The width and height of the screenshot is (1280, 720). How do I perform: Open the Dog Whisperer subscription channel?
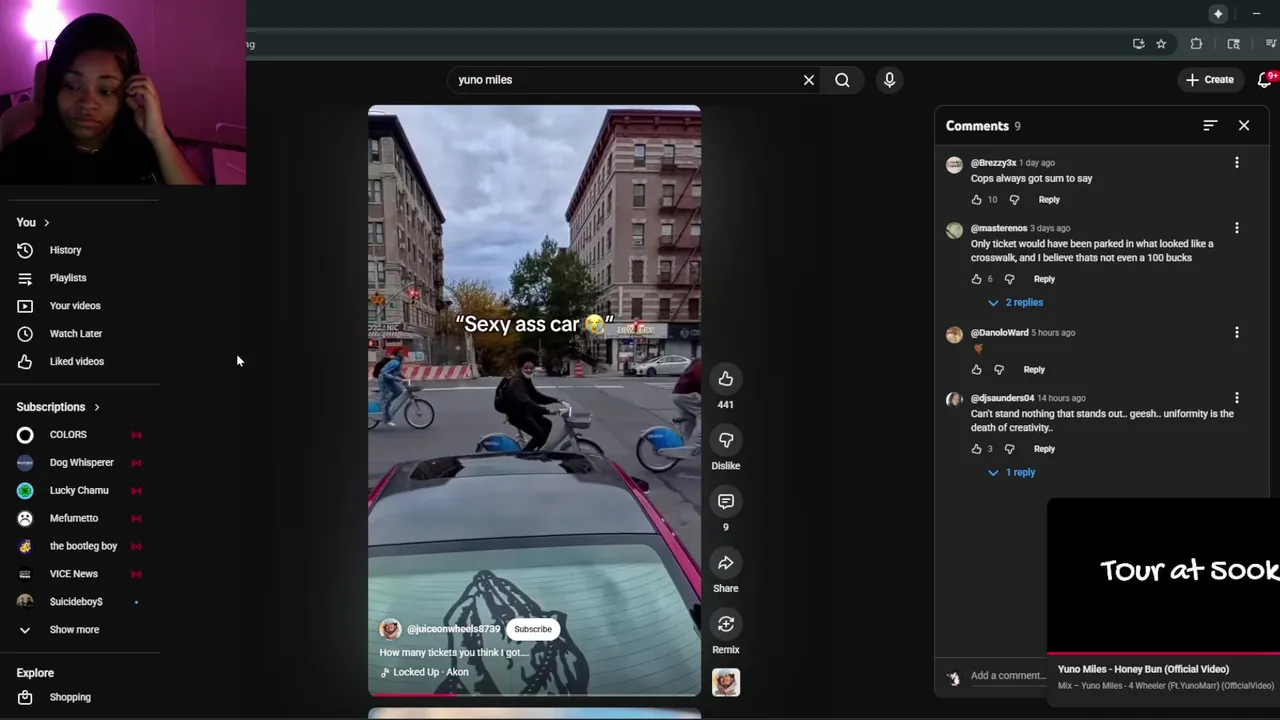(80, 463)
